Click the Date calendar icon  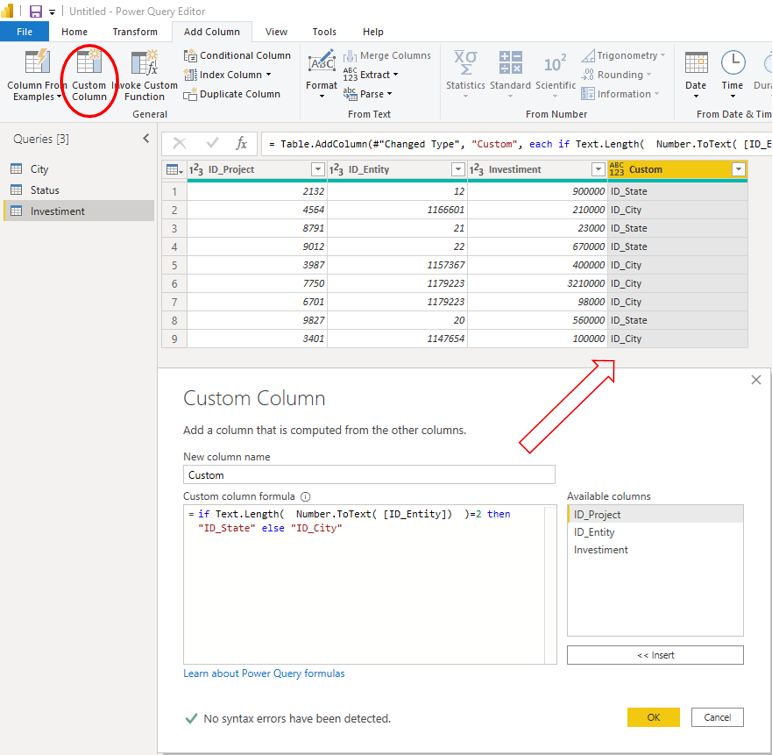696,63
